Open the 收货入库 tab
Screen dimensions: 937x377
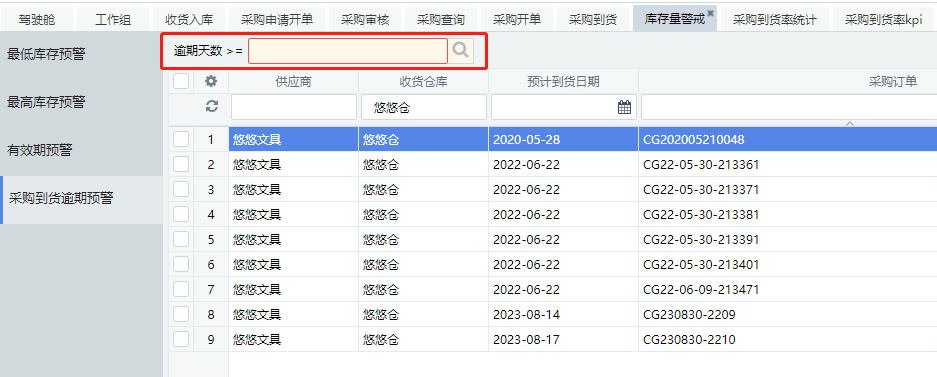point(189,20)
